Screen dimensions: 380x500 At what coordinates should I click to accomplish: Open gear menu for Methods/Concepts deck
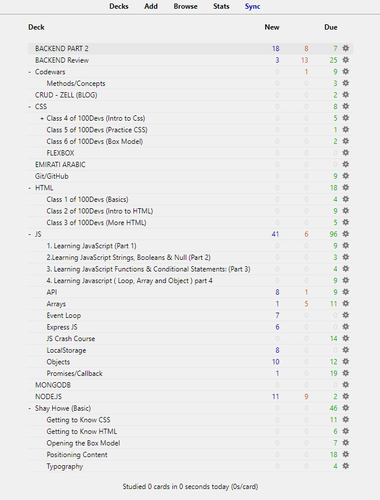346,83
